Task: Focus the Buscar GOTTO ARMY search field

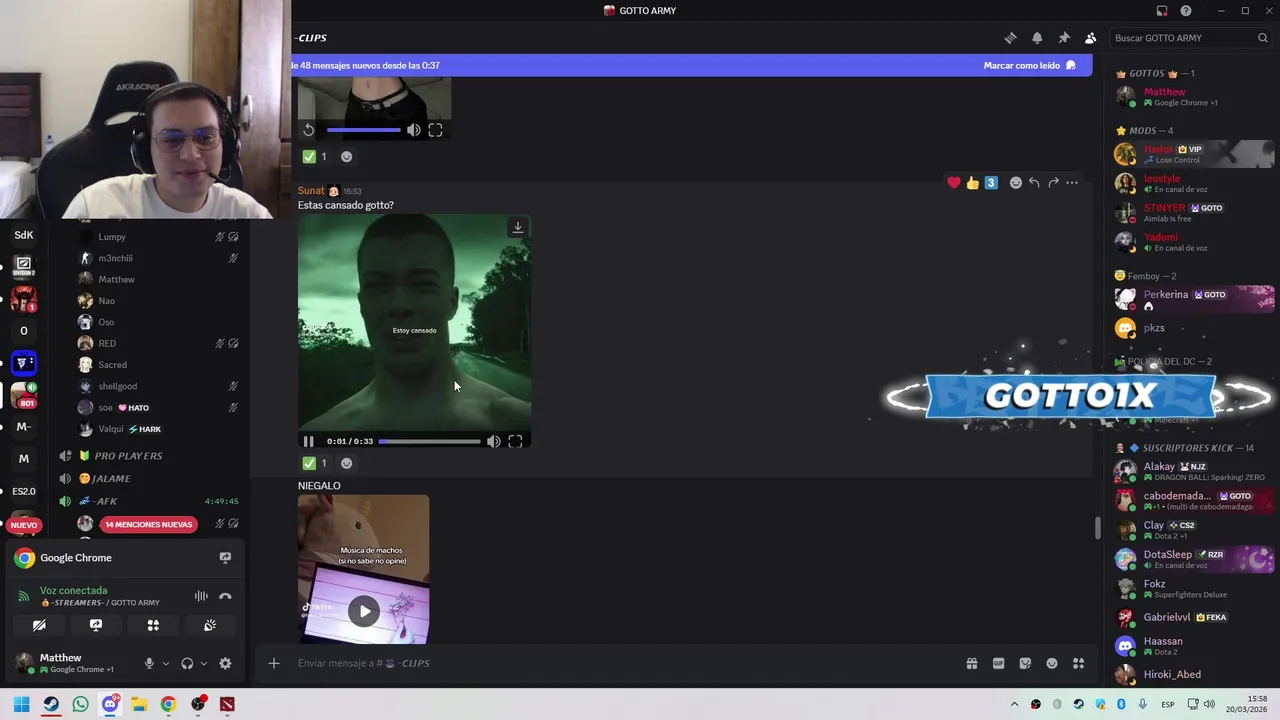Action: [x=1189, y=38]
